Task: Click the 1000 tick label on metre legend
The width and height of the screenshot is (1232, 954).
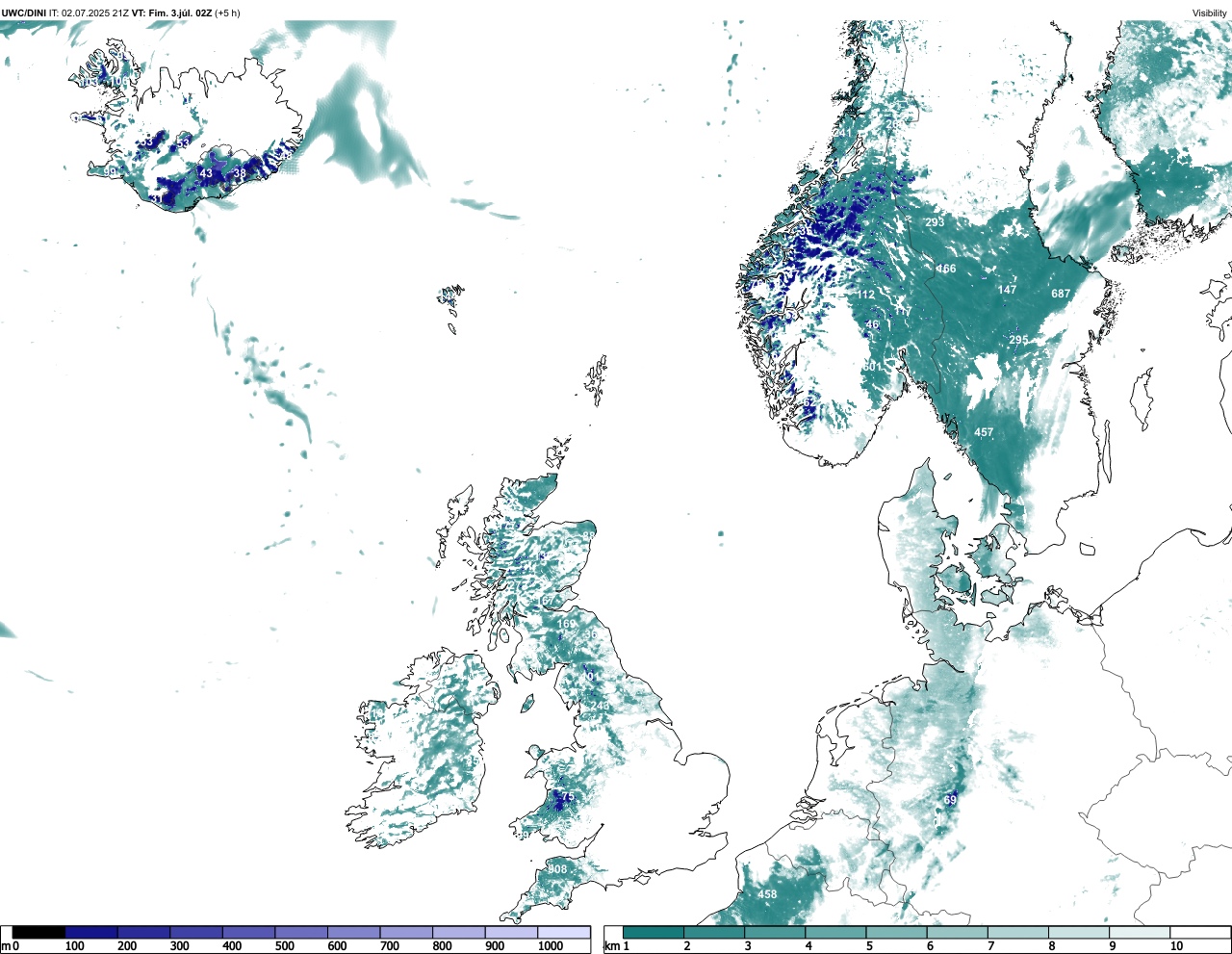Action: (x=551, y=946)
